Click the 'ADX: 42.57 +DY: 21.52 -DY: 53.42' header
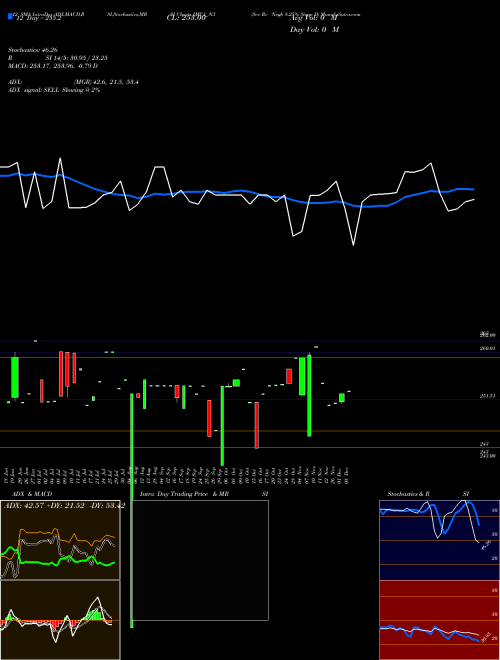Image resolution: width=500 pixels, height=660 pixels. [64, 506]
